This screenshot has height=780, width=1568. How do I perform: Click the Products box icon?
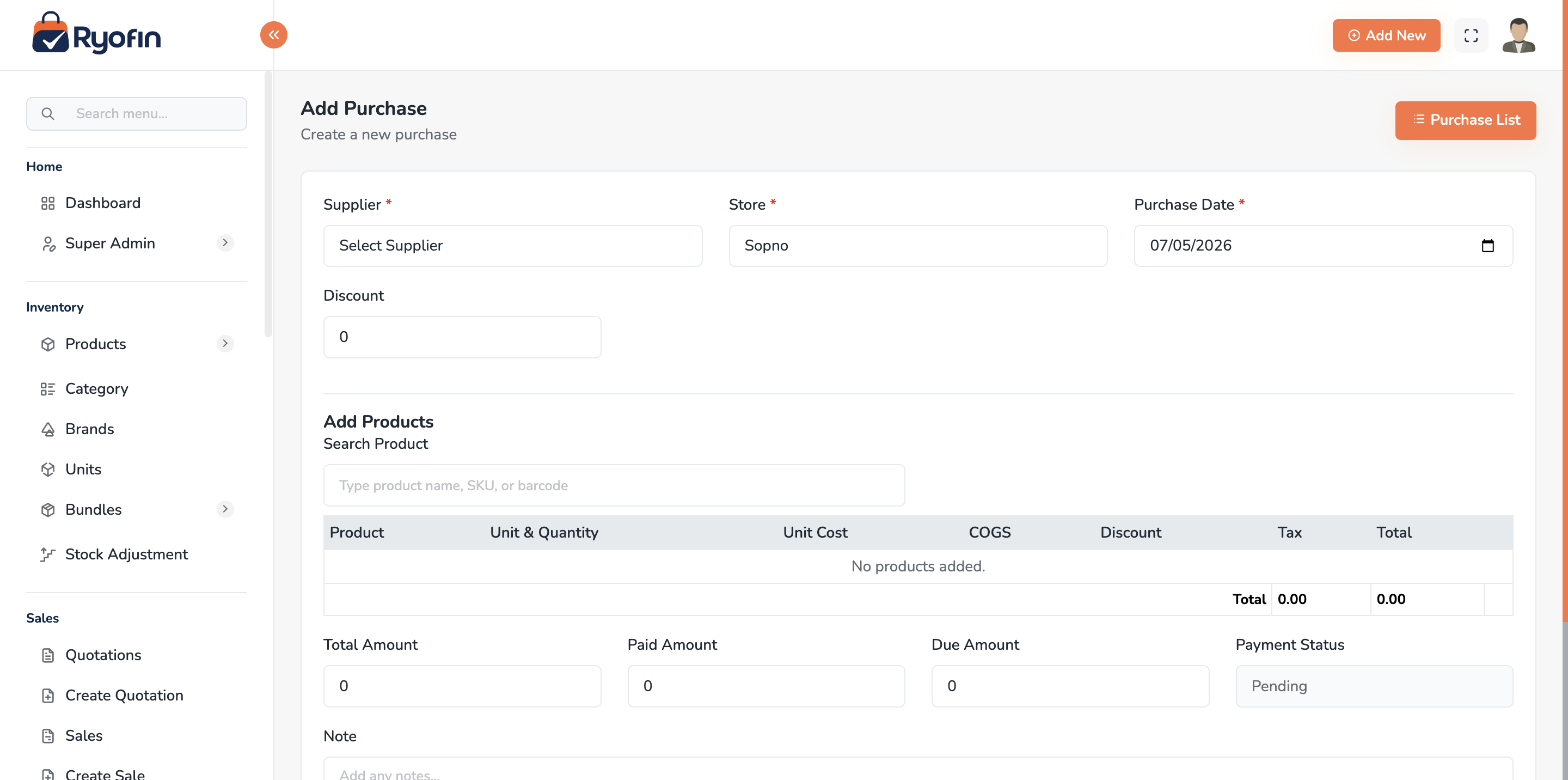(48, 345)
